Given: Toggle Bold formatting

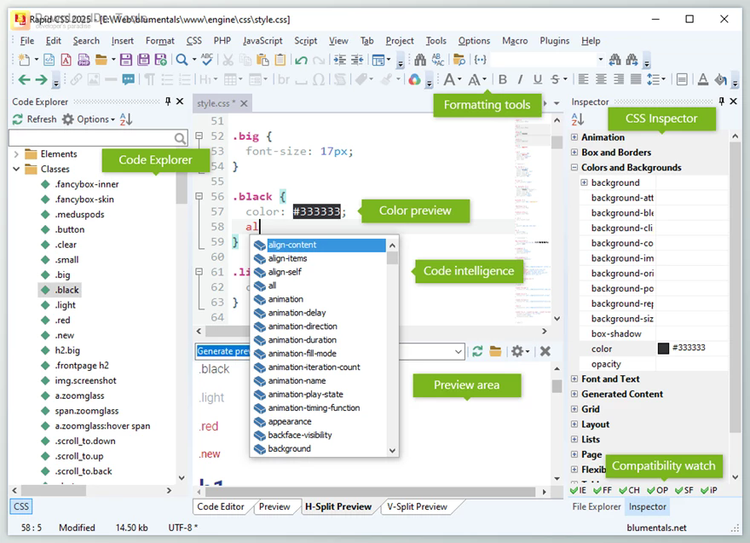Looking at the screenshot, I should [503, 79].
